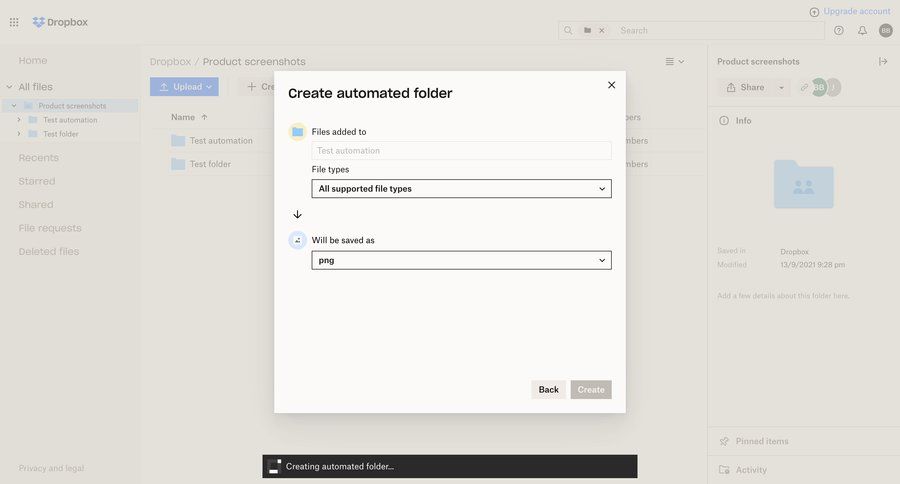The height and width of the screenshot is (484, 900).
Task: Open the list view options dropdown
Action: click(674, 61)
